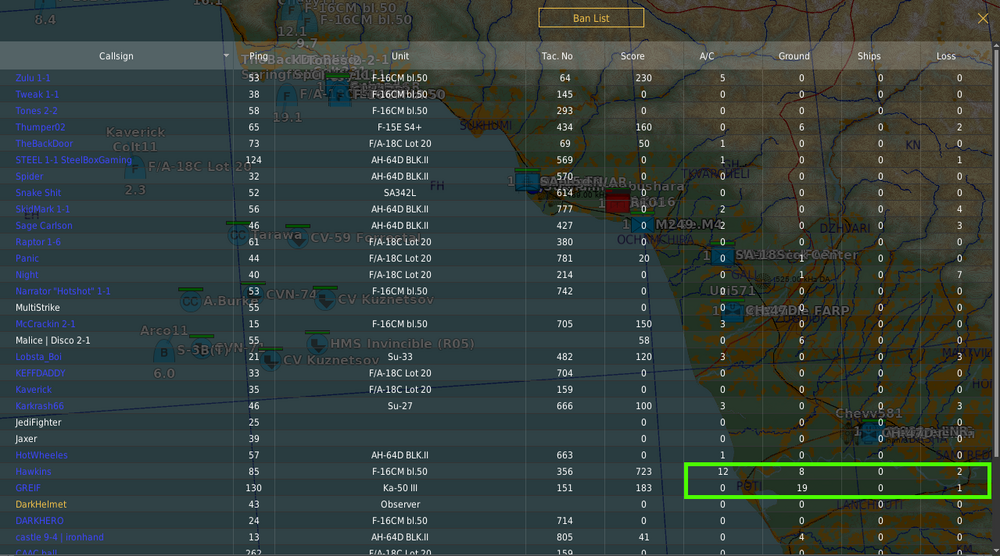Select observer DarkHelmet
The height and width of the screenshot is (556, 1000).
pos(41,504)
